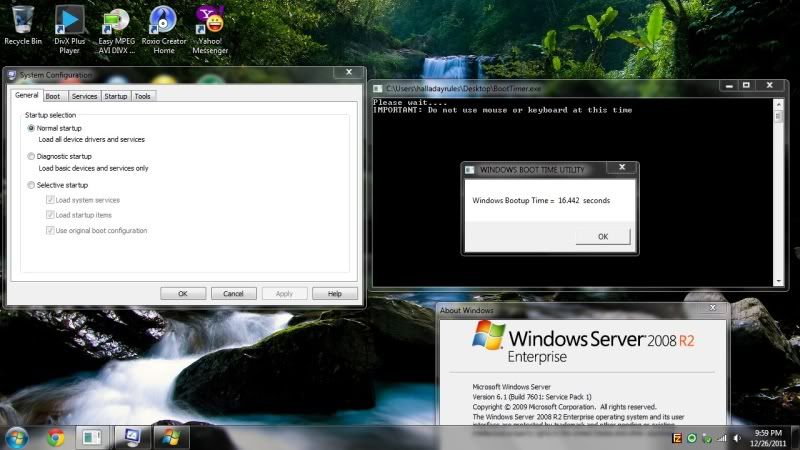
Task: Click Help in System Configuration
Action: click(335, 293)
